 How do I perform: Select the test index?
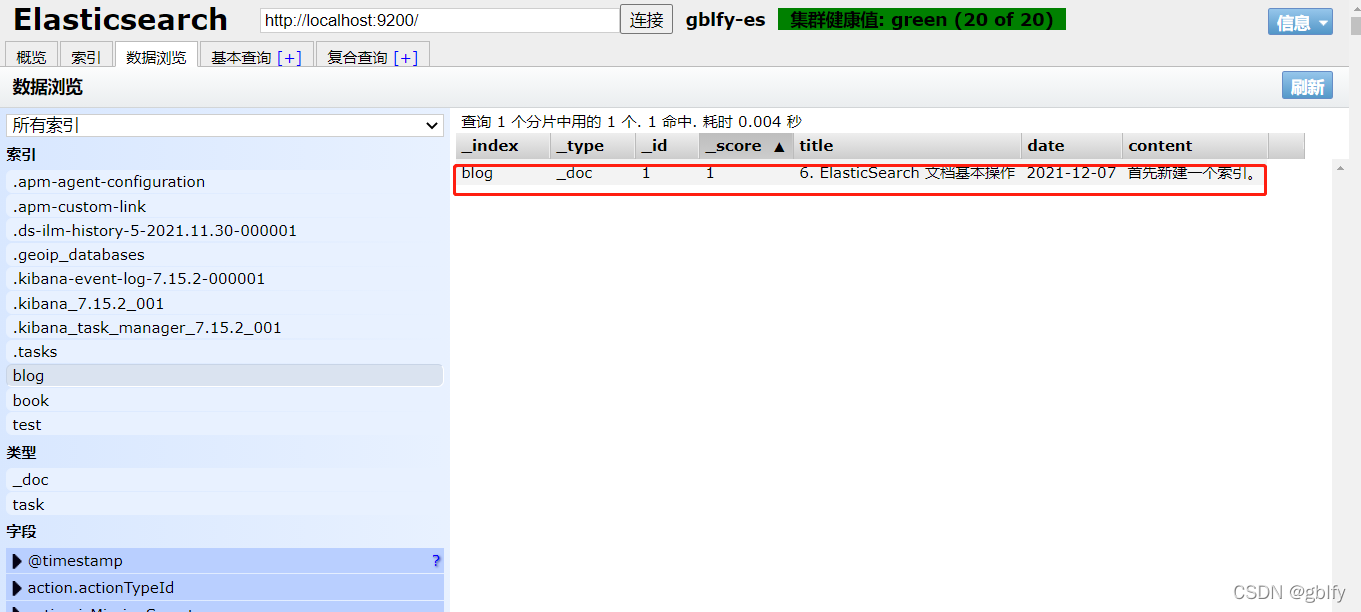coord(225,424)
